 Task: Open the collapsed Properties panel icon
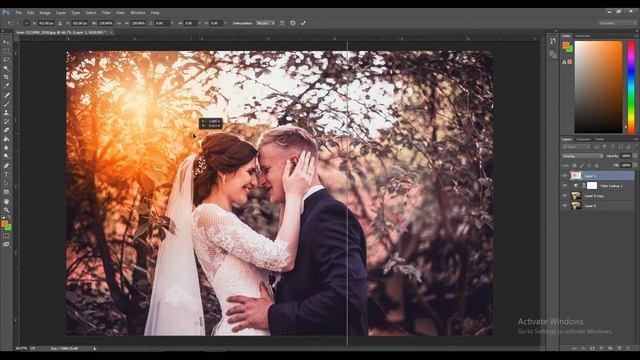[553, 55]
